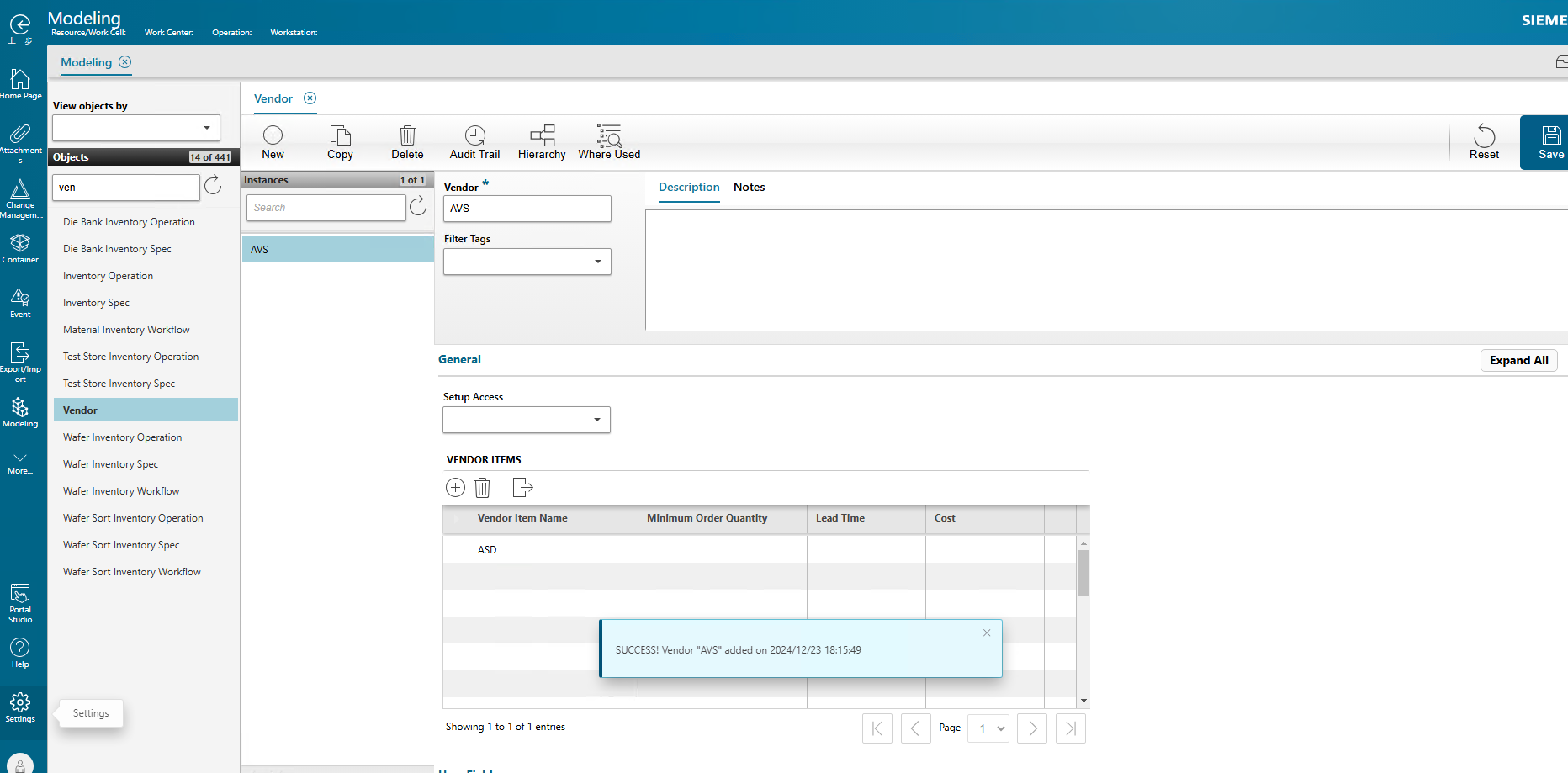Screen dimensions: 1568x773
Task: Click the Vendor name field
Action: point(527,209)
